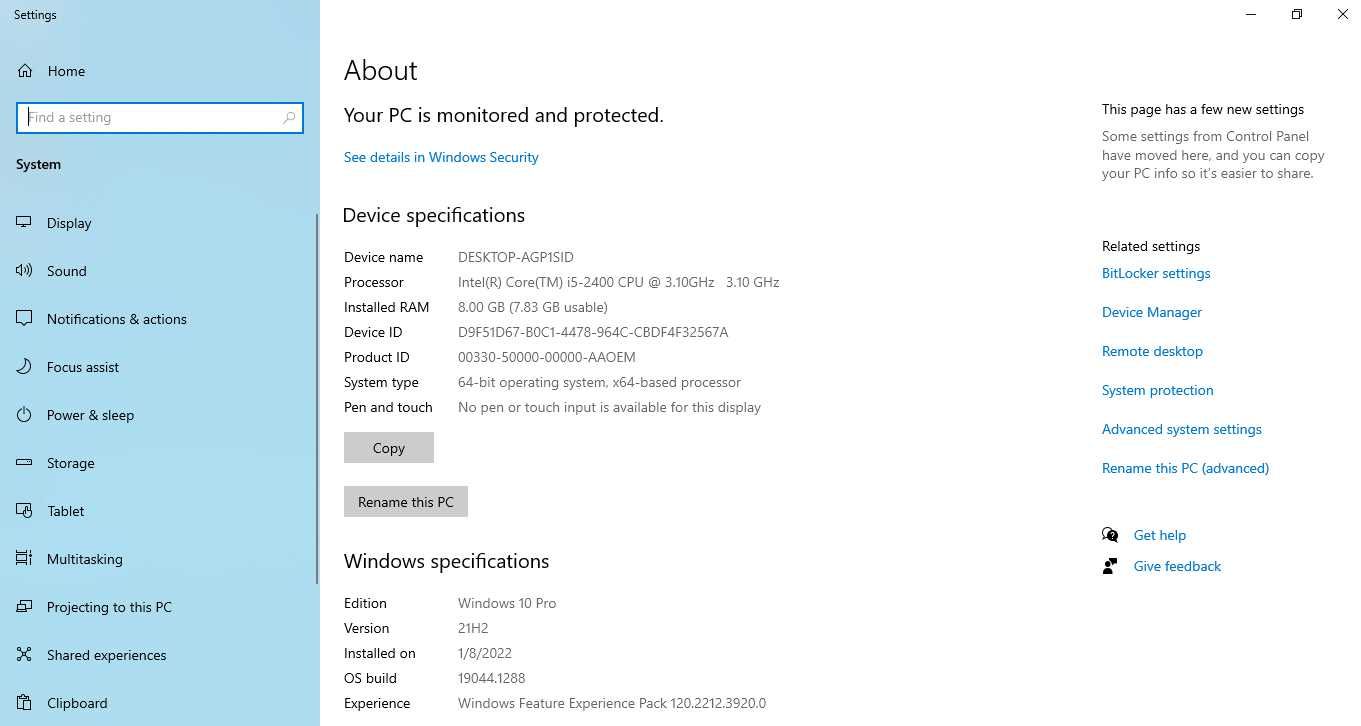Screen dimensions: 1361x726
Task: Click system type 64-bit operating system
Action: click(599, 382)
